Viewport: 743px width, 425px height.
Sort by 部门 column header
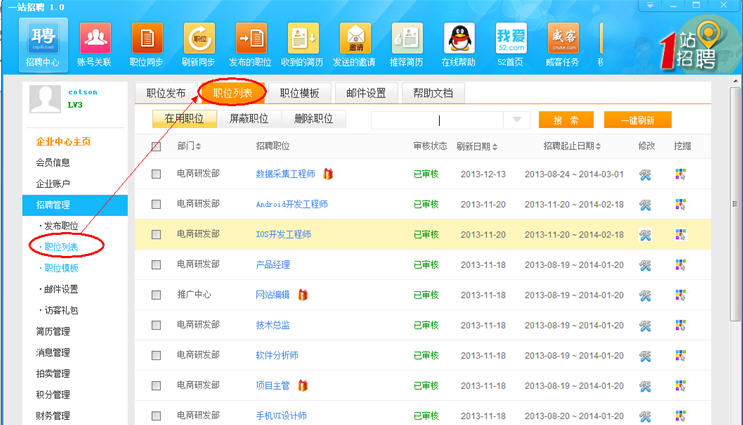189,146
